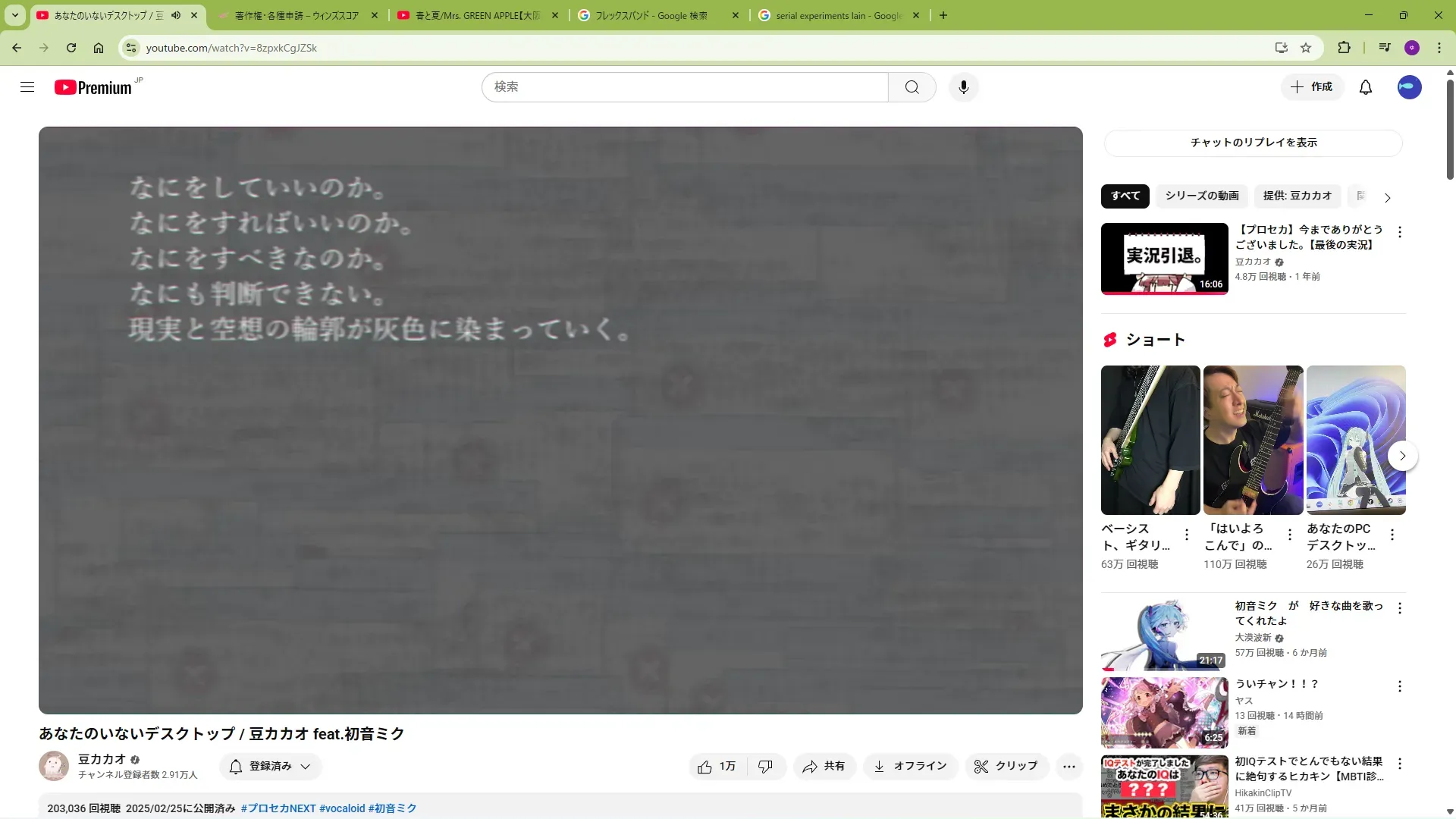Viewport: 1456px width, 819px height.
Task: Click the search magnifier button
Action: tap(912, 87)
